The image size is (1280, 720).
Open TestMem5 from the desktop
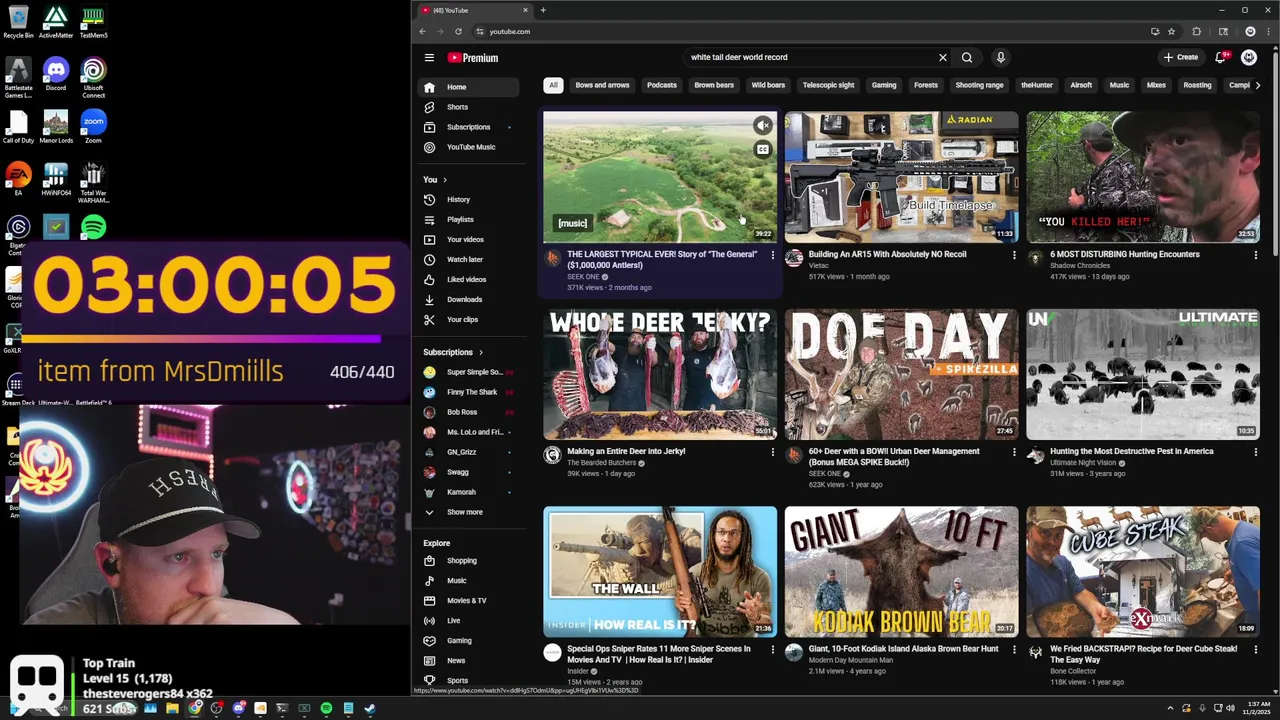click(93, 22)
